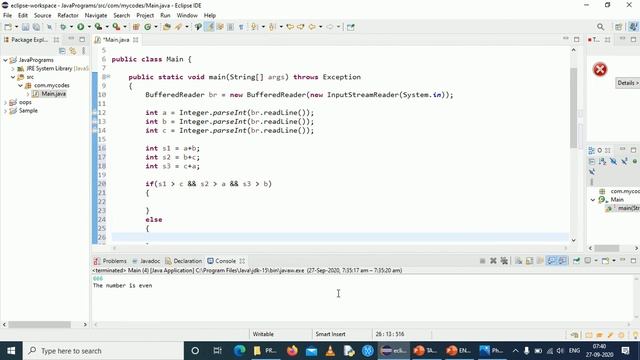Viewport: 640px width, 360px height.
Task: Click the New Java Package icon
Action: click(136, 27)
